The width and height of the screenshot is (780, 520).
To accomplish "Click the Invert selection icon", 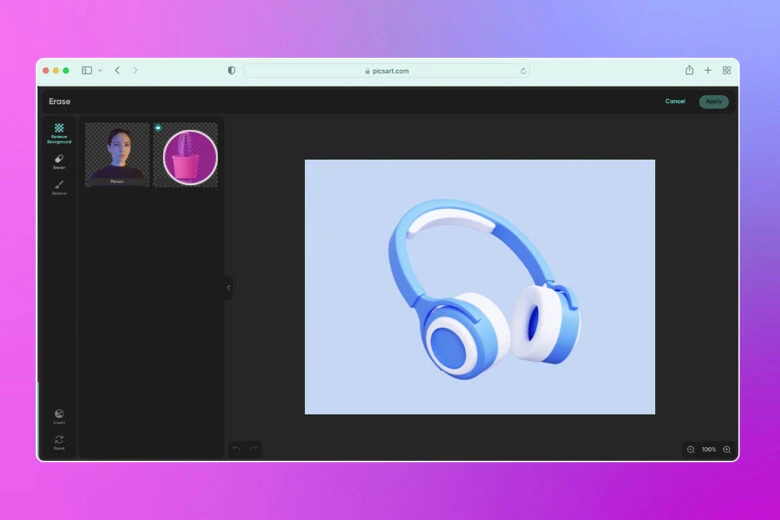I will 59,415.
